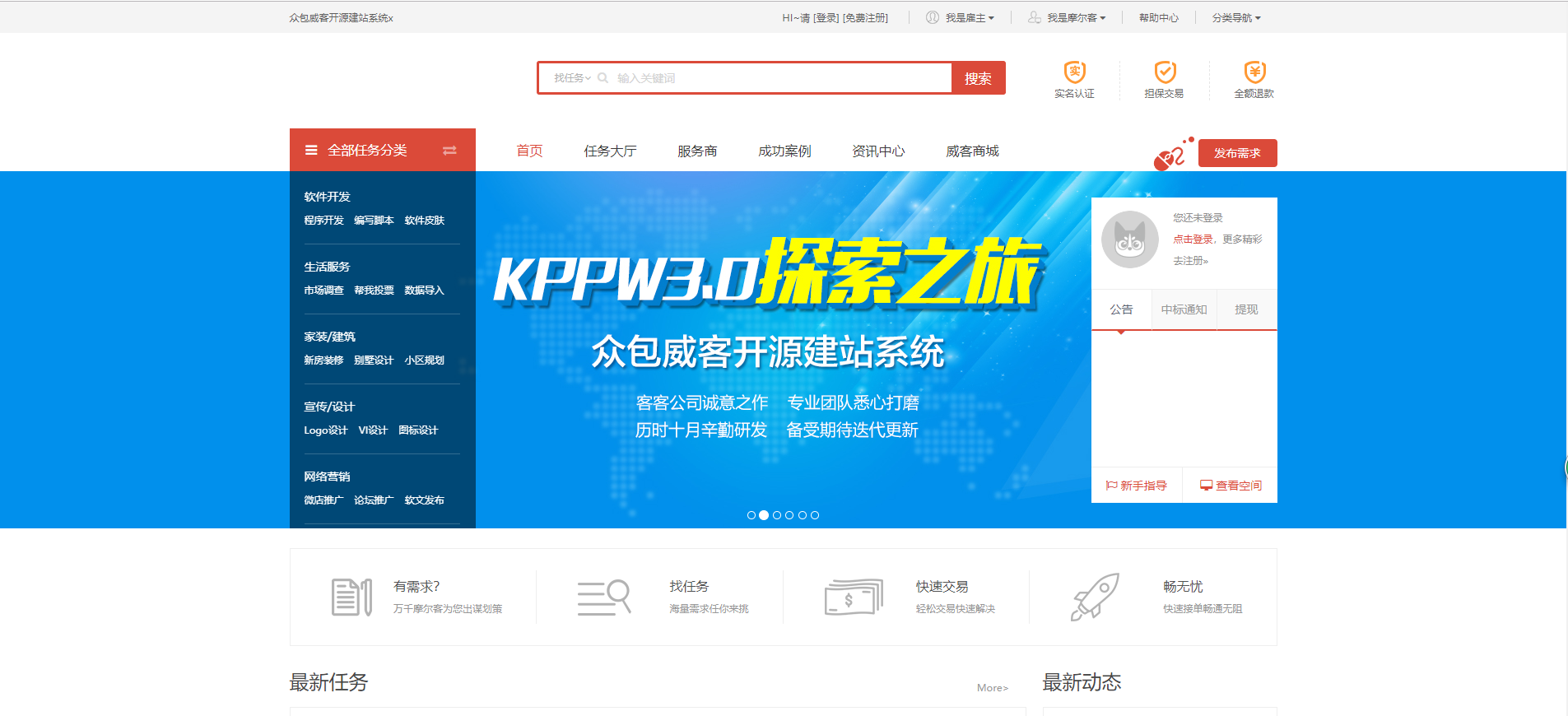This screenshot has height=716, width=1568.
Task: Open the 服务商 nav item
Action: tap(697, 151)
